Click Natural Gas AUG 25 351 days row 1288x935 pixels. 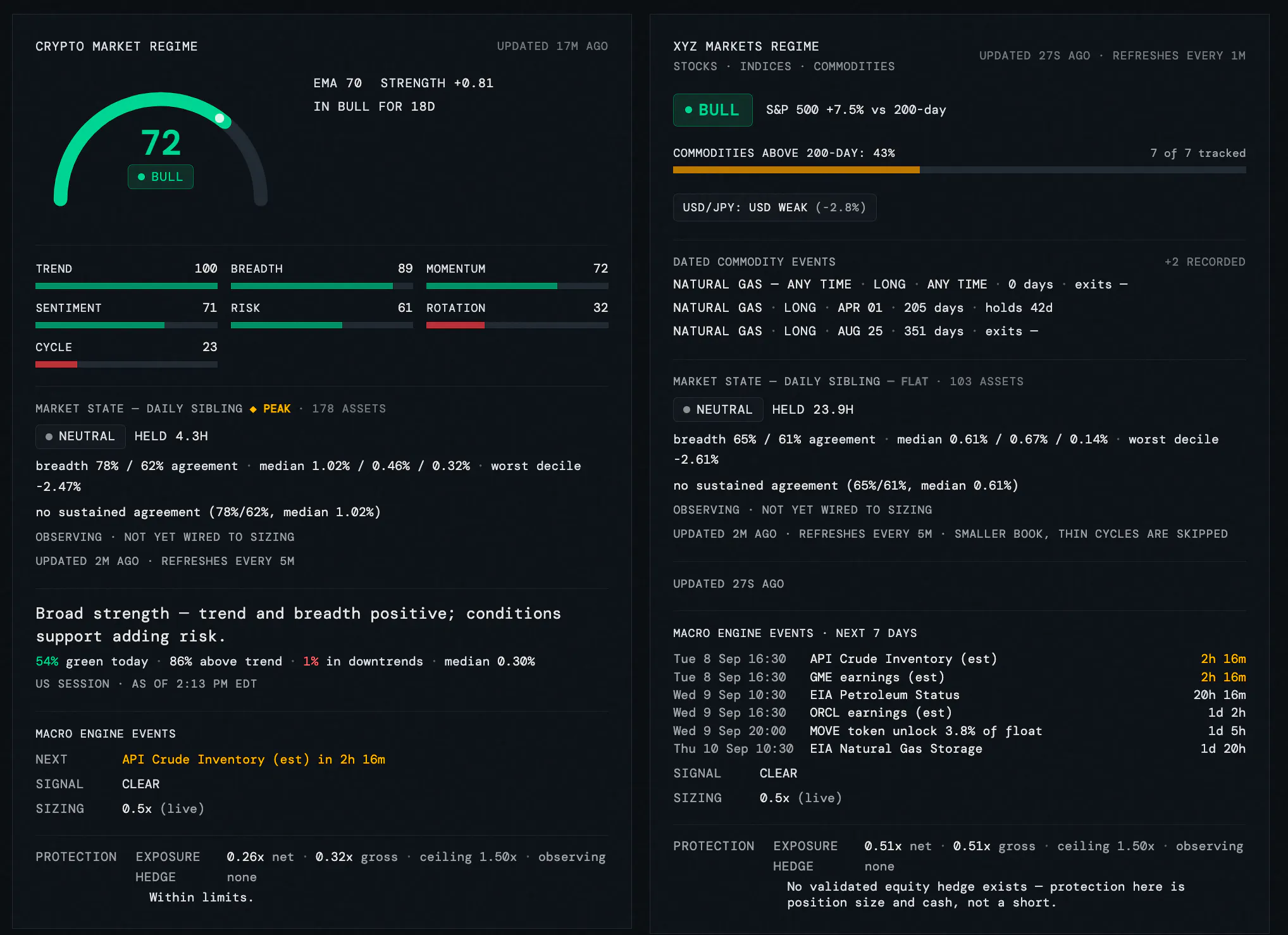pyautogui.click(x=856, y=331)
